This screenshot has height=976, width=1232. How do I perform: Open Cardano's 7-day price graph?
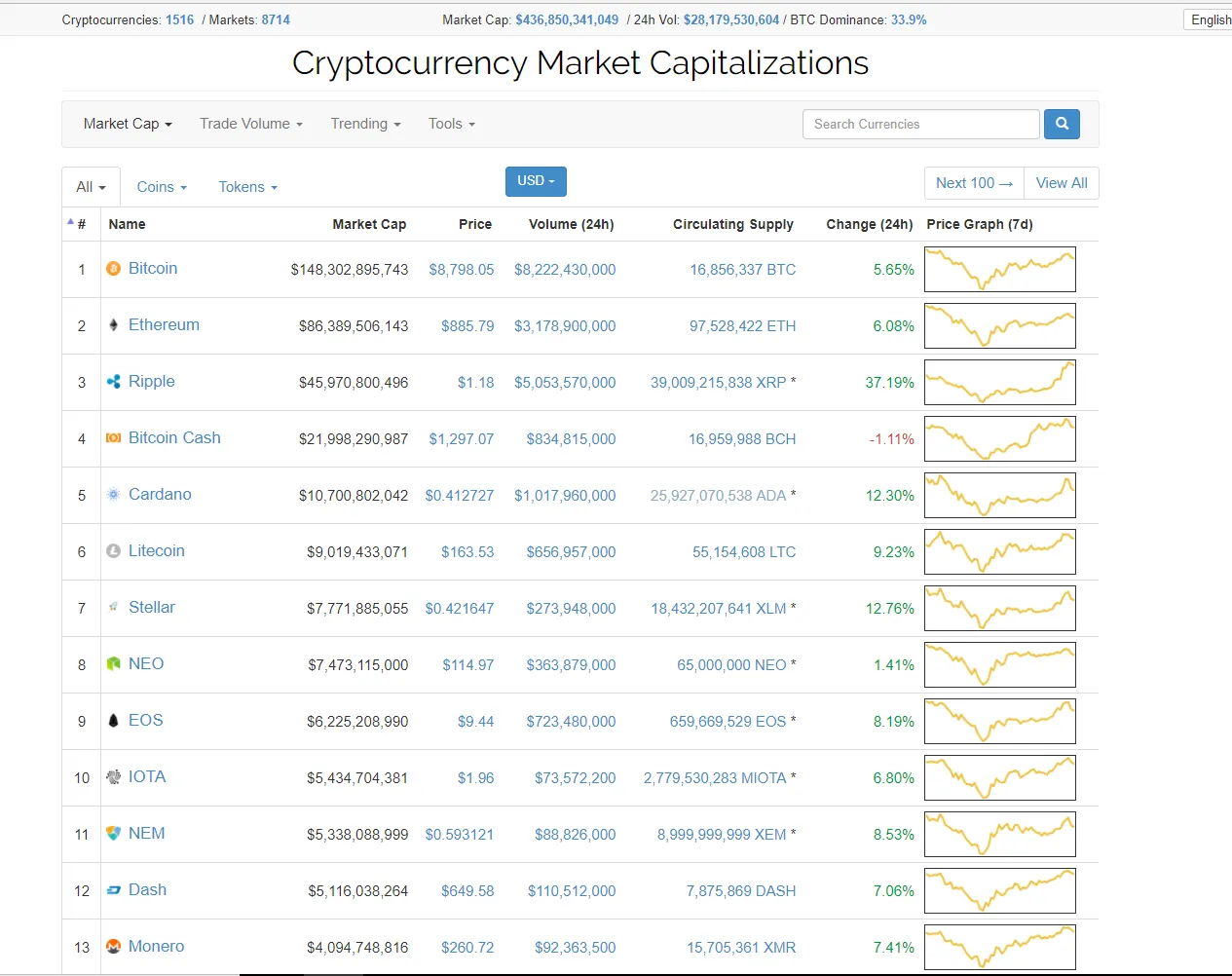pos(1000,496)
